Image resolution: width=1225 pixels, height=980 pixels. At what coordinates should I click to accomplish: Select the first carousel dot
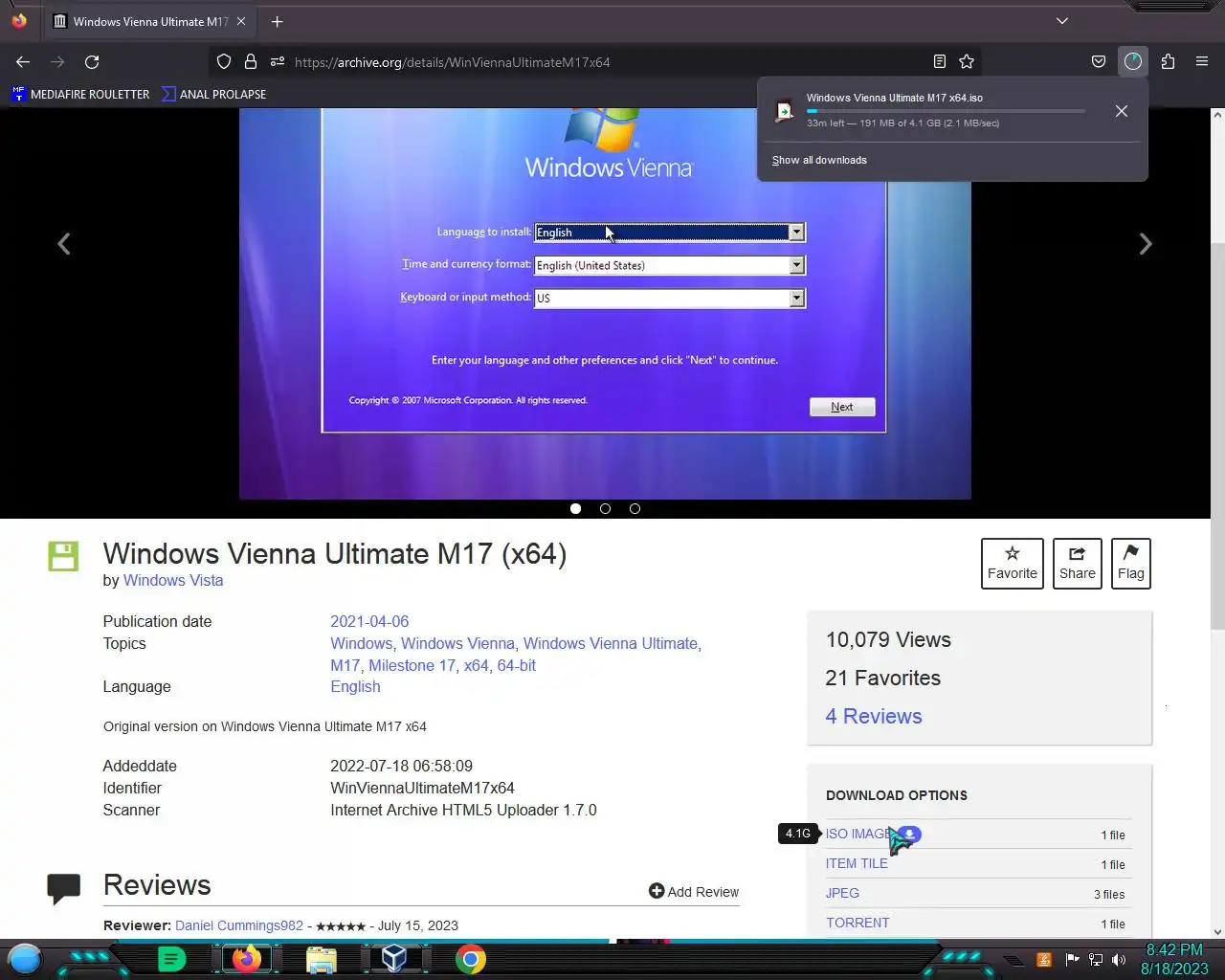click(575, 508)
